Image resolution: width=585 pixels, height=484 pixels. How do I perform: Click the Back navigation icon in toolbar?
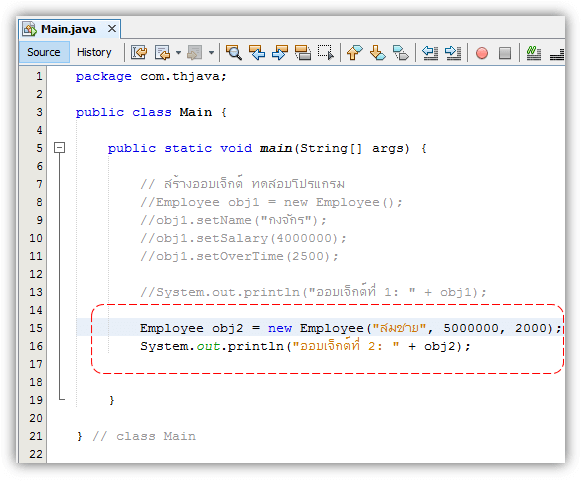click(x=163, y=52)
